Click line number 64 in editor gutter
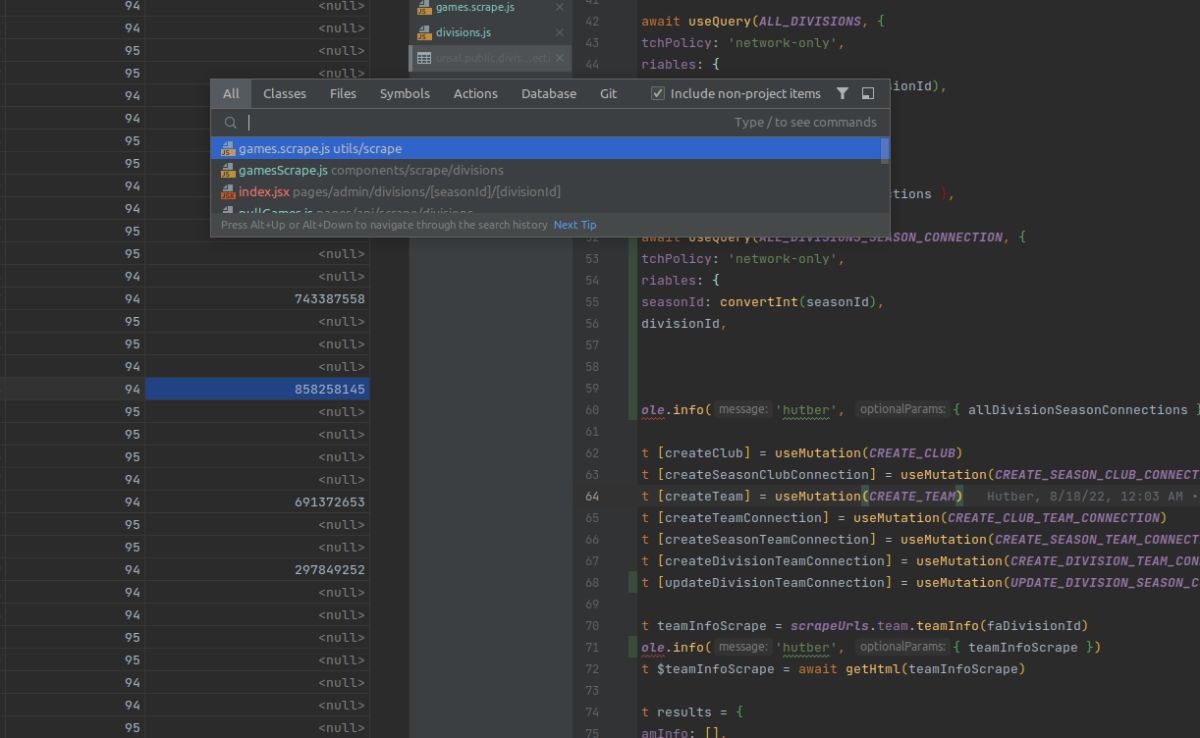 click(x=592, y=496)
